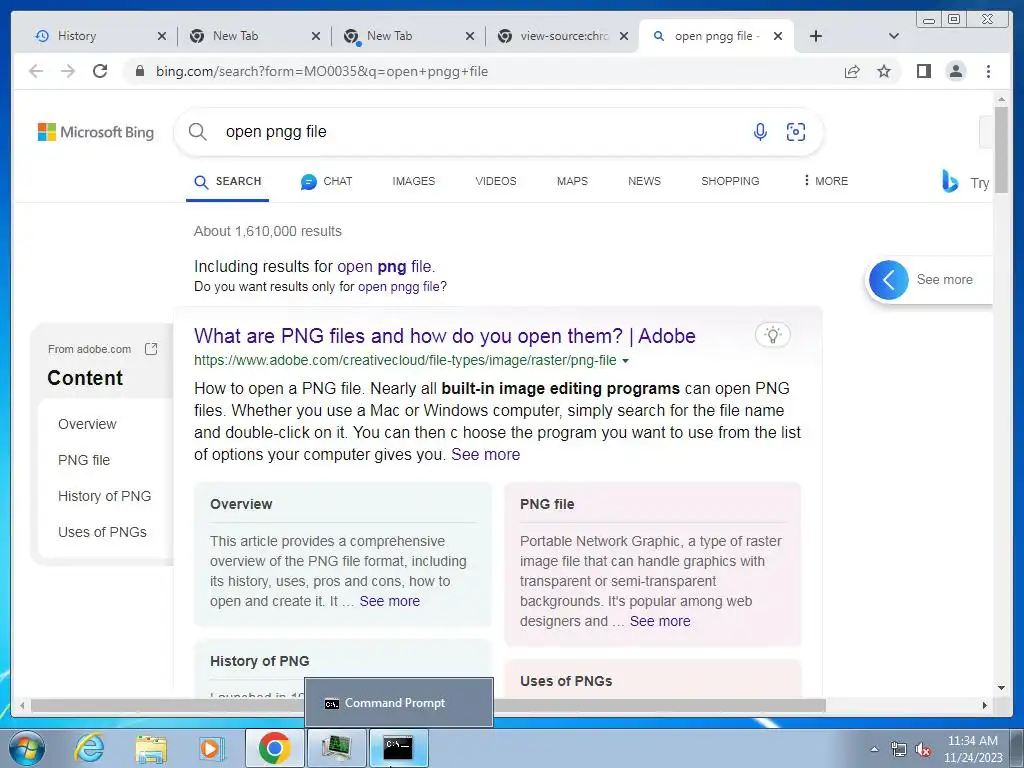Image resolution: width=1024 pixels, height=768 pixels.
Task: Close the open pngg file tab
Action: coord(778,36)
